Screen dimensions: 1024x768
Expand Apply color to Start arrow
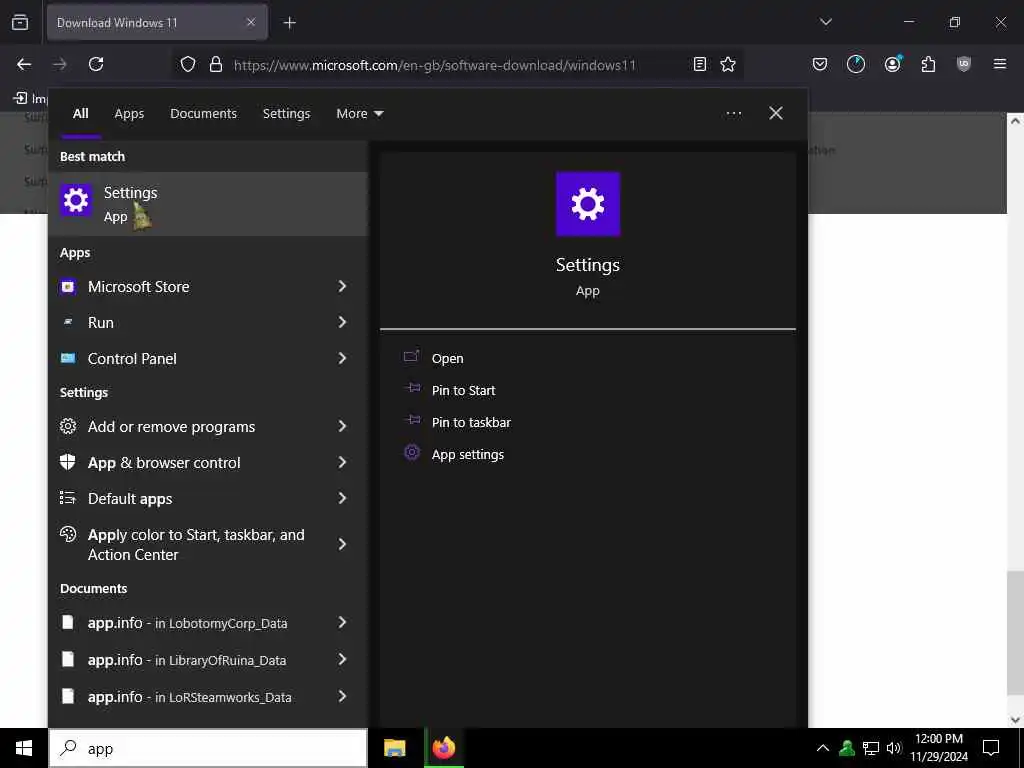pyautogui.click(x=342, y=545)
